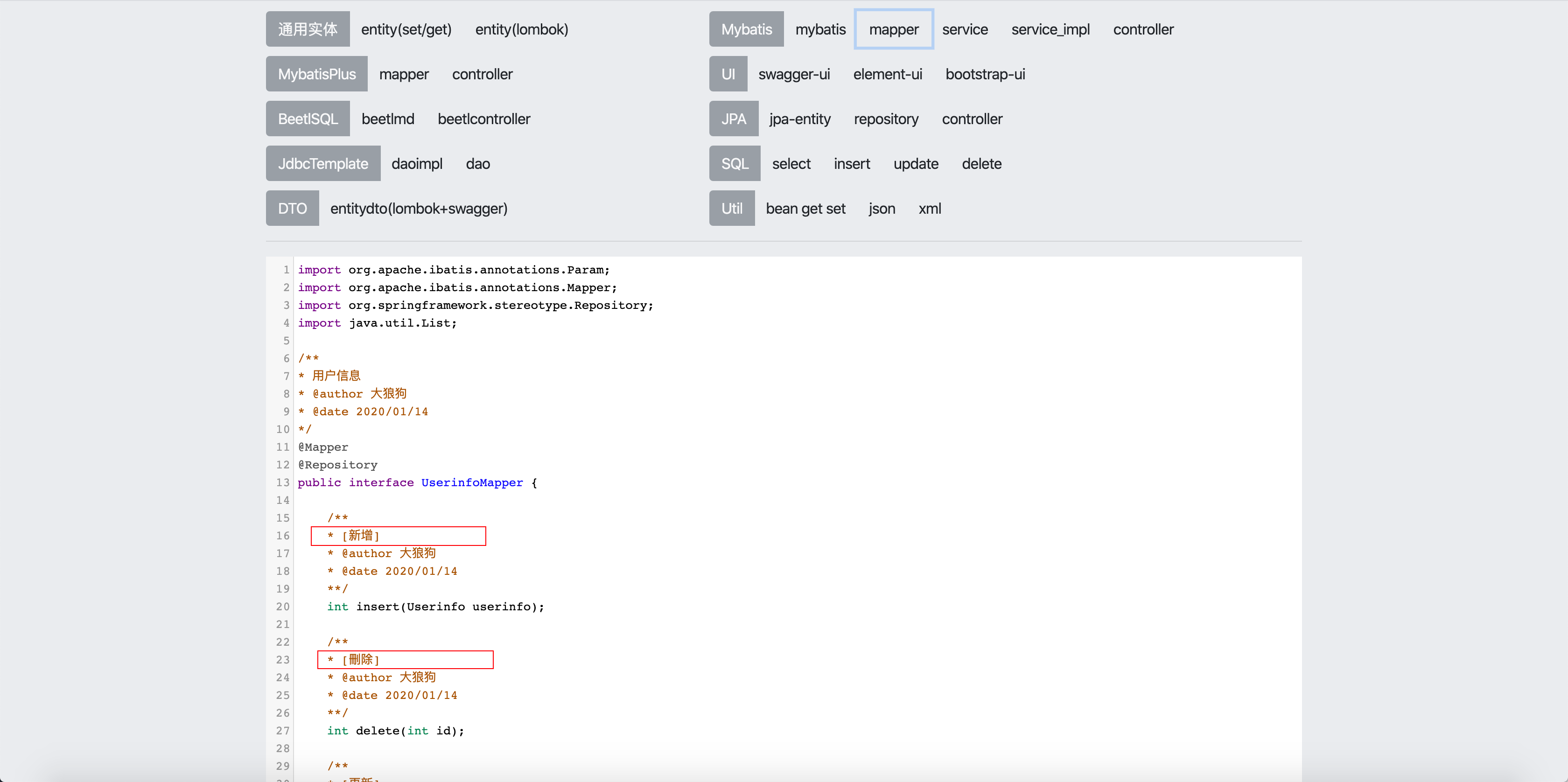Open the beetlcontroller template
The height and width of the screenshot is (782, 1568).
coord(484,119)
